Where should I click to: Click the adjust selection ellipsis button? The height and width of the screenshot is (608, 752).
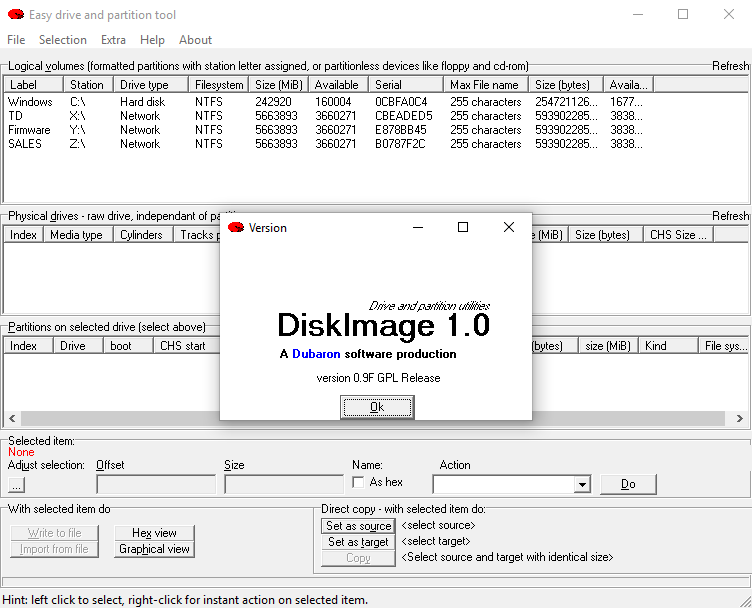(x=16, y=485)
